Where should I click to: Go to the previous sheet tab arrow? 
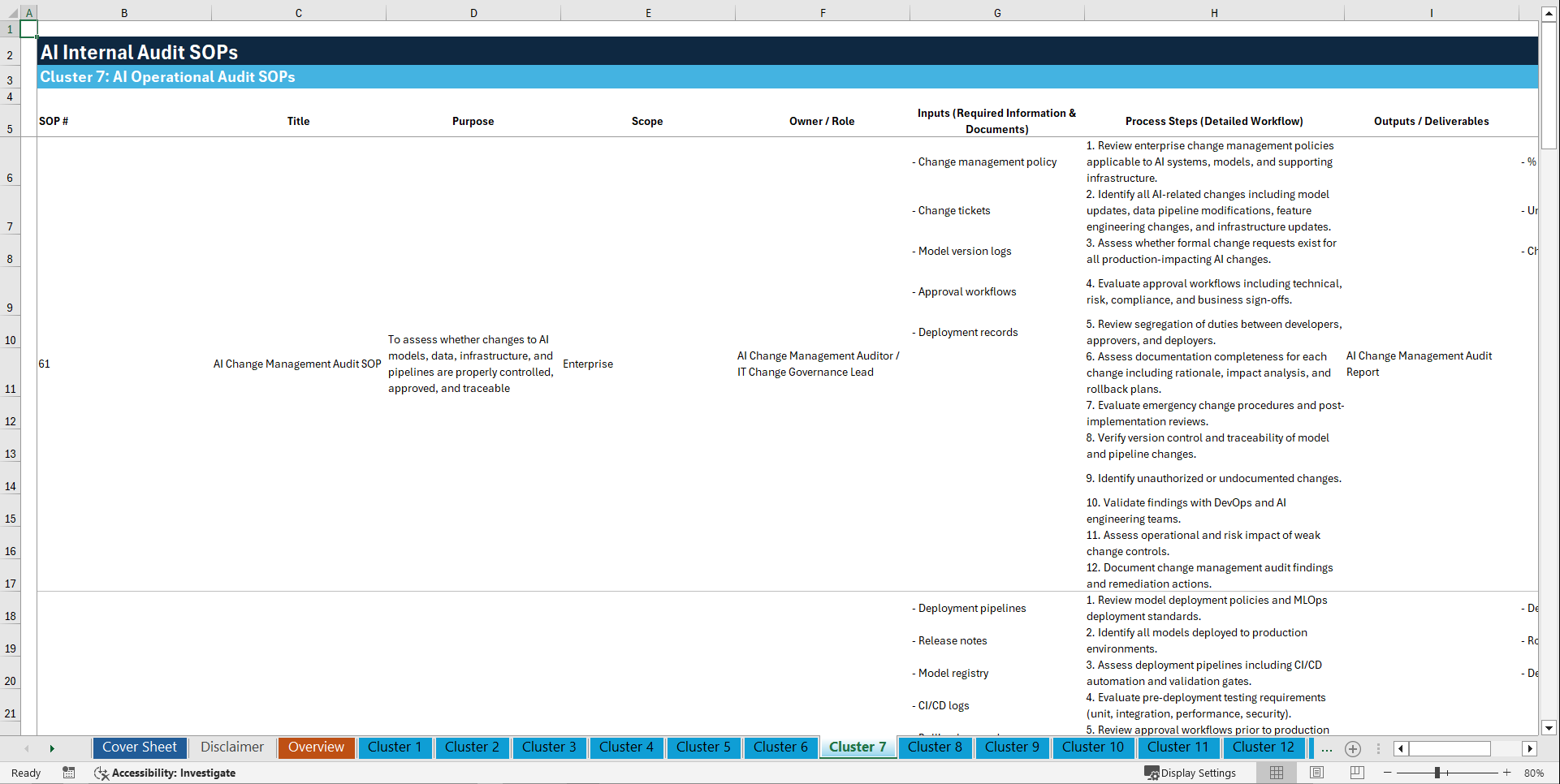tap(27, 748)
